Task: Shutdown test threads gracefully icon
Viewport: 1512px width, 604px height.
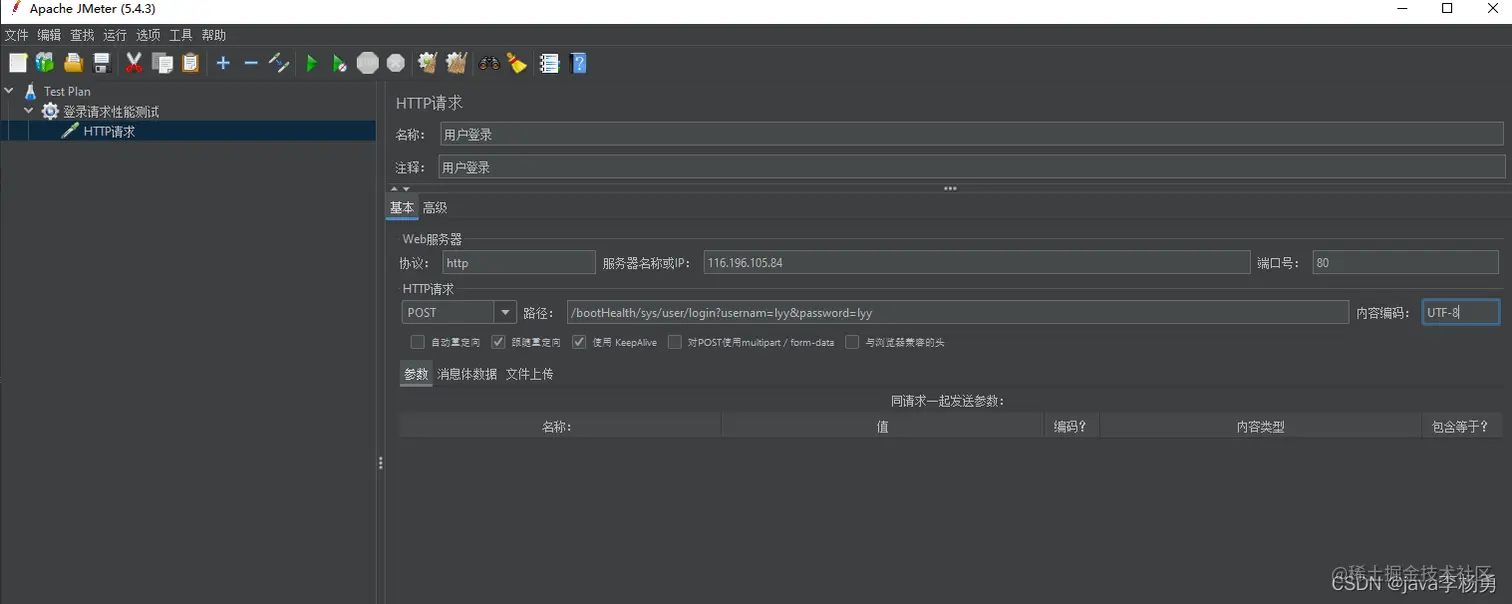Action: click(x=396, y=63)
